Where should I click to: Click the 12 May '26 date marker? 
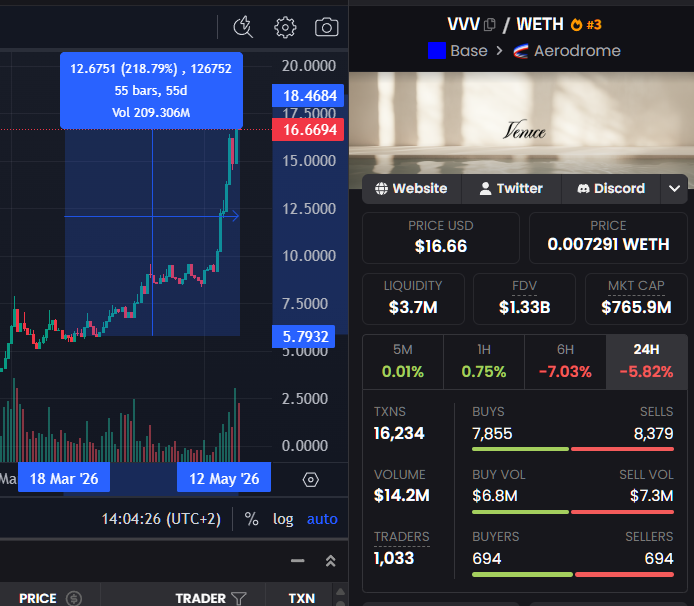point(224,479)
